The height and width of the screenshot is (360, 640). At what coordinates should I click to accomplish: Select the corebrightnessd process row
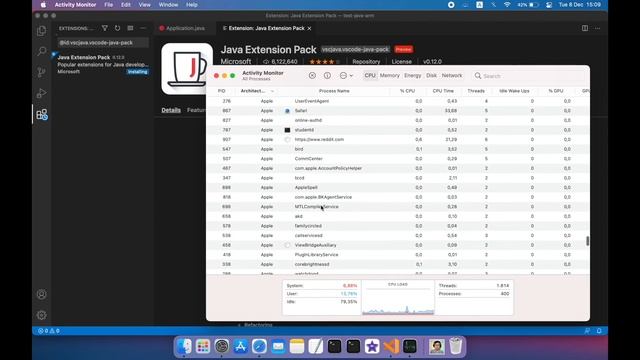(398, 264)
